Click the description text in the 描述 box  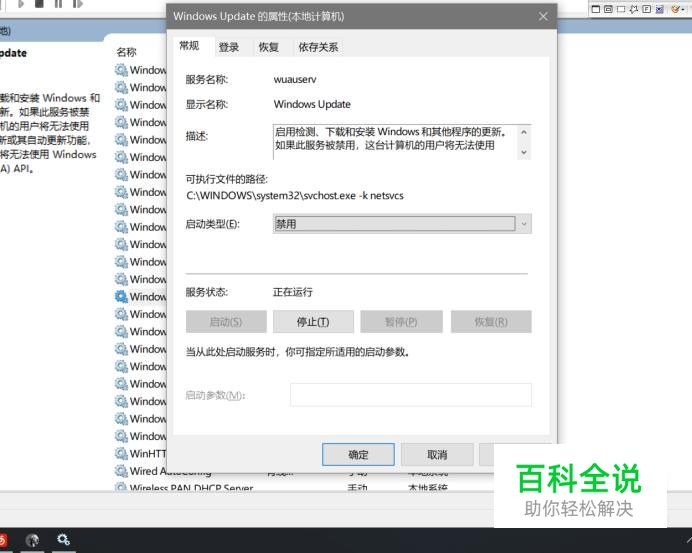391,139
